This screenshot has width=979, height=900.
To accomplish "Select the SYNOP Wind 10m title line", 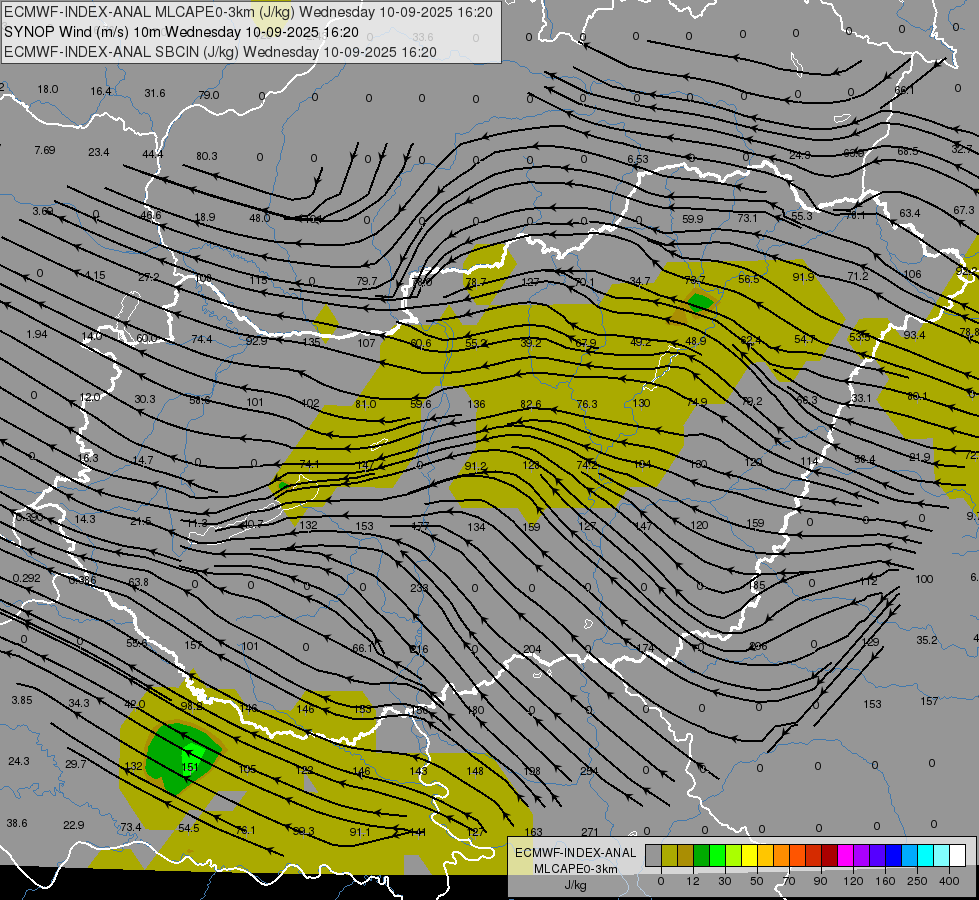I will pyautogui.click(x=182, y=32).
